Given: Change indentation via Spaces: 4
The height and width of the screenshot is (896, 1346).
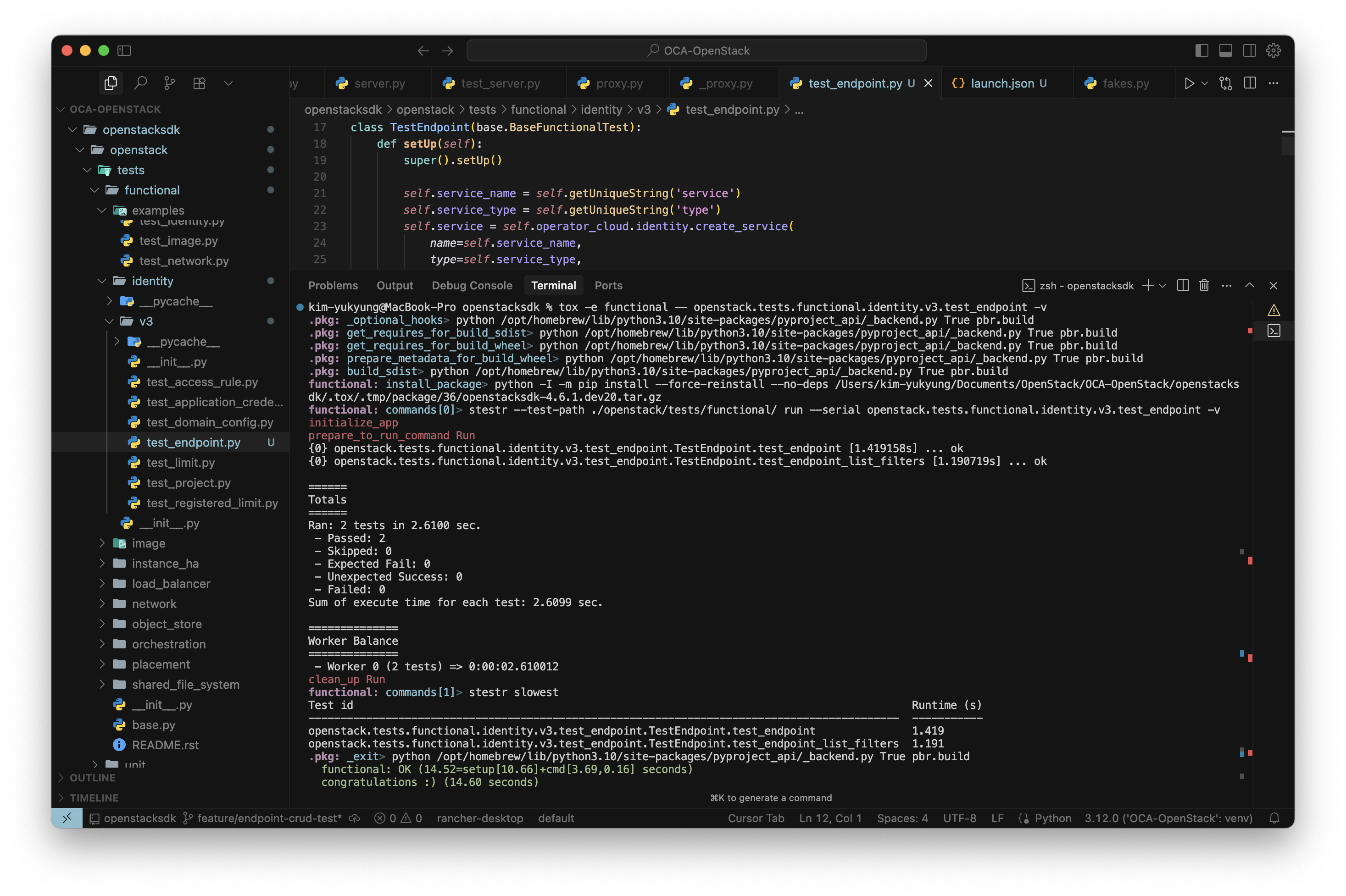Looking at the screenshot, I should pos(902,818).
